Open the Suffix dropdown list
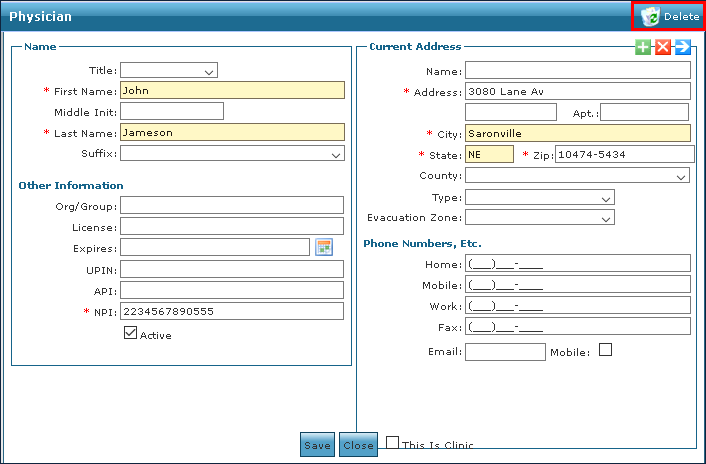 pos(232,154)
